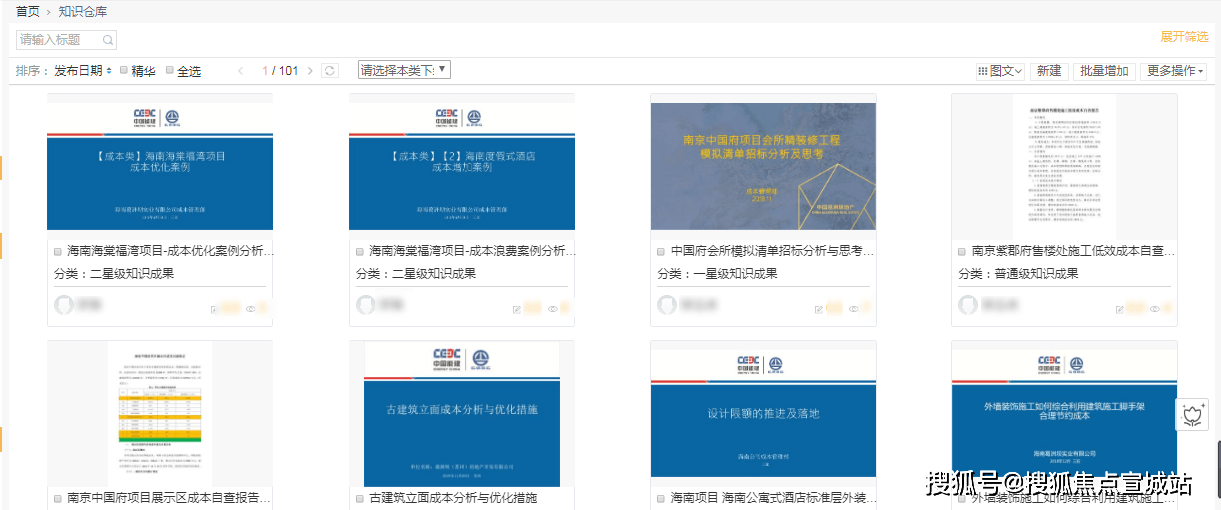Open the 发布日期 sort order dropdown

click(83, 71)
